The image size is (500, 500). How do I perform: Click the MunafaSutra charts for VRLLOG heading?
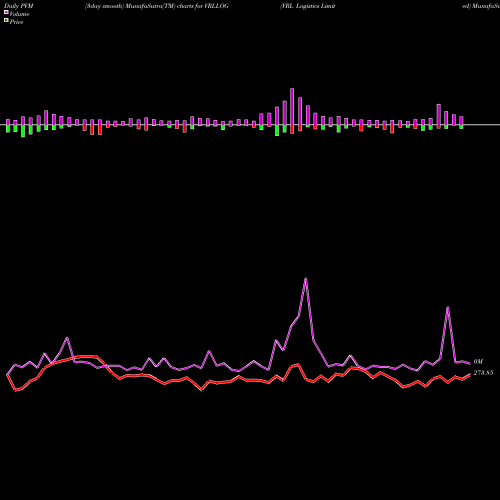pos(157,6)
